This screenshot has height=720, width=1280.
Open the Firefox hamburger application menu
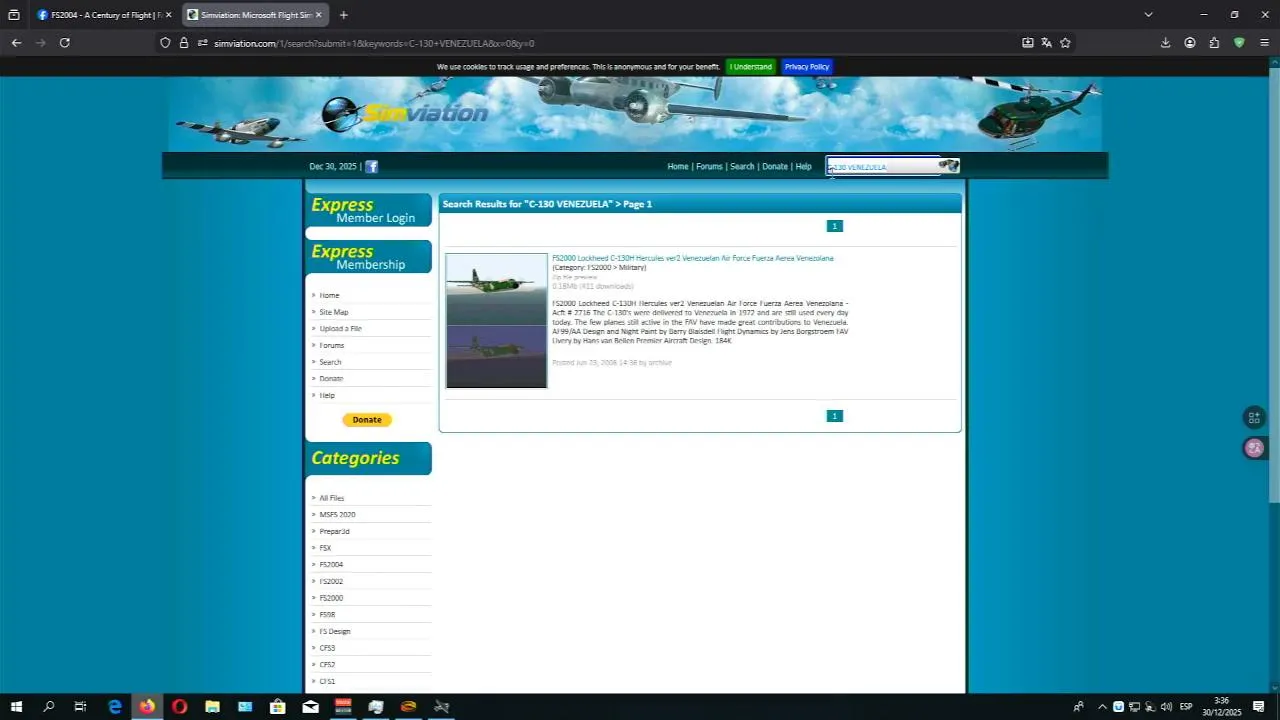click(1264, 43)
